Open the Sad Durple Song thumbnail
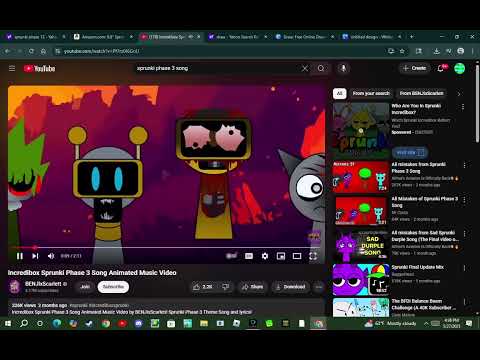 [x=361, y=245]
